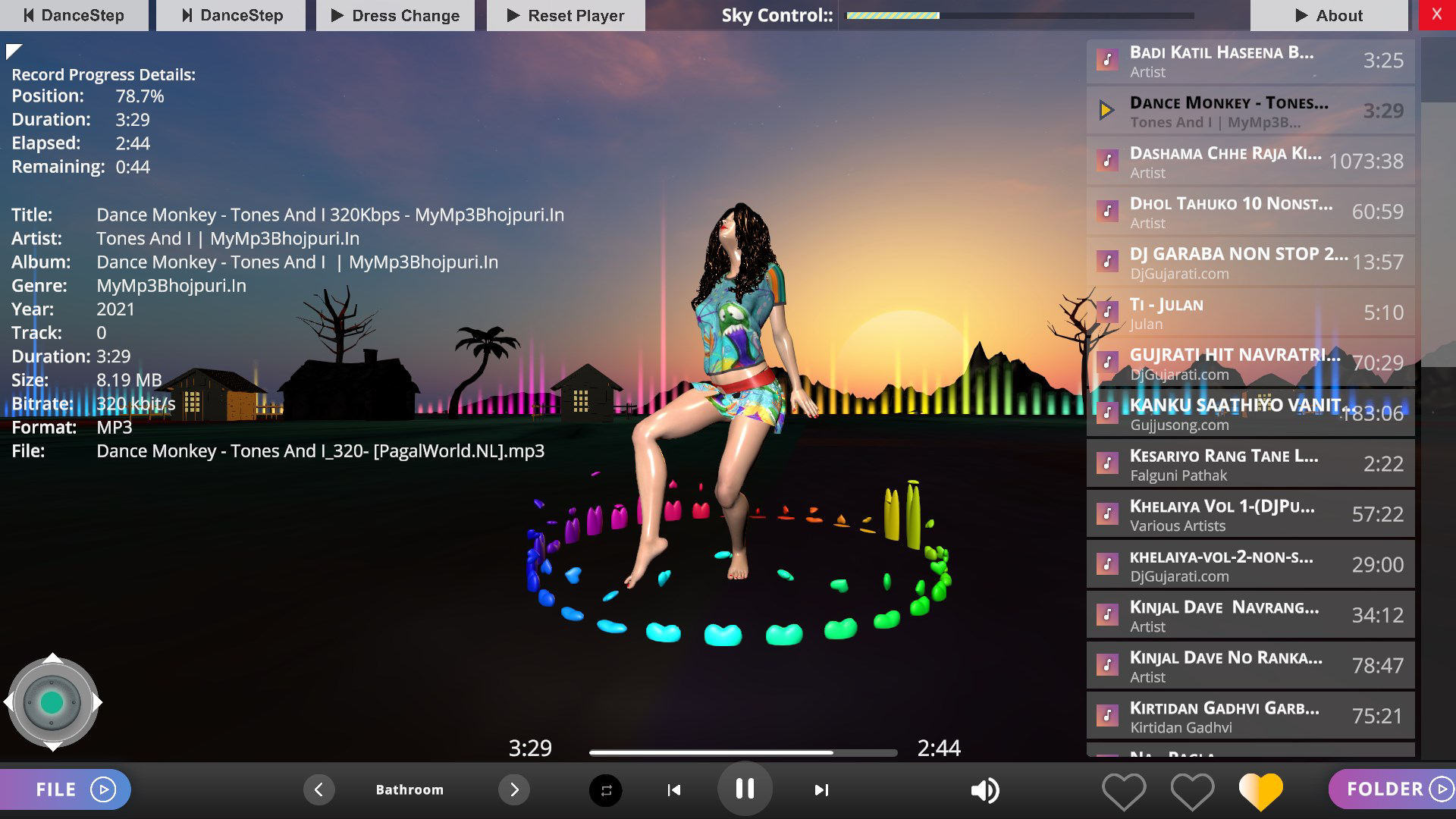Click music note icon of khelaiya-vol-2
Screen dimensions: 1456x819
tap(1107, 564)
